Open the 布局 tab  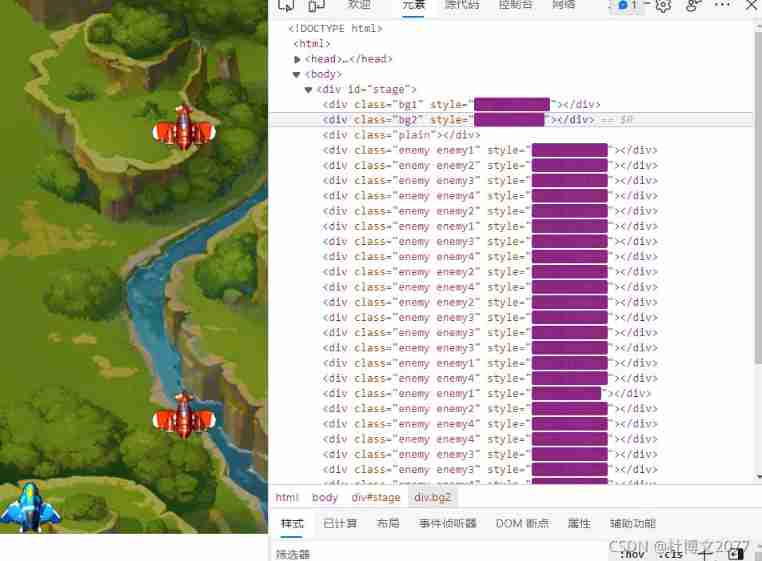click(x=388, y=524)
